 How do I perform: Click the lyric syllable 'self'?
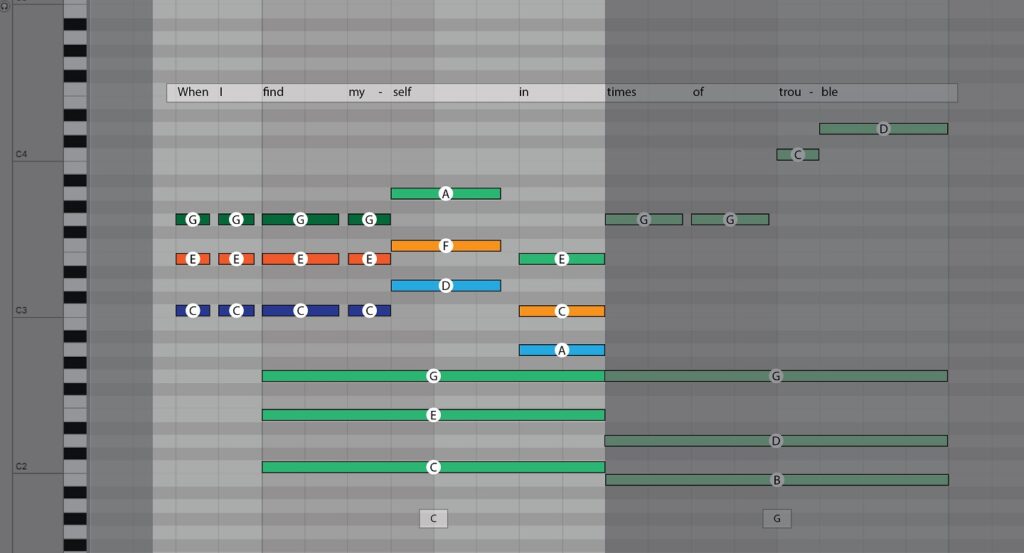(402, 92)
